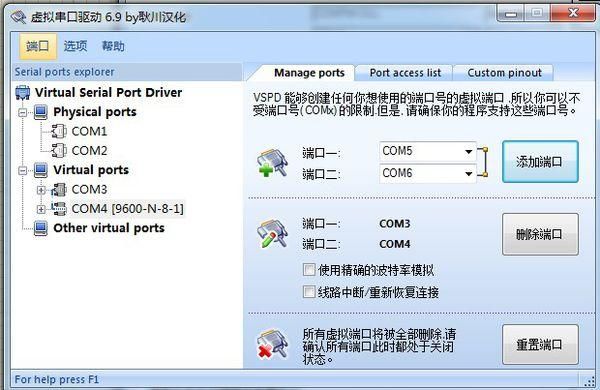Collapse the Virtual ports tree node
600x390 pixels.
coord(23,170)
